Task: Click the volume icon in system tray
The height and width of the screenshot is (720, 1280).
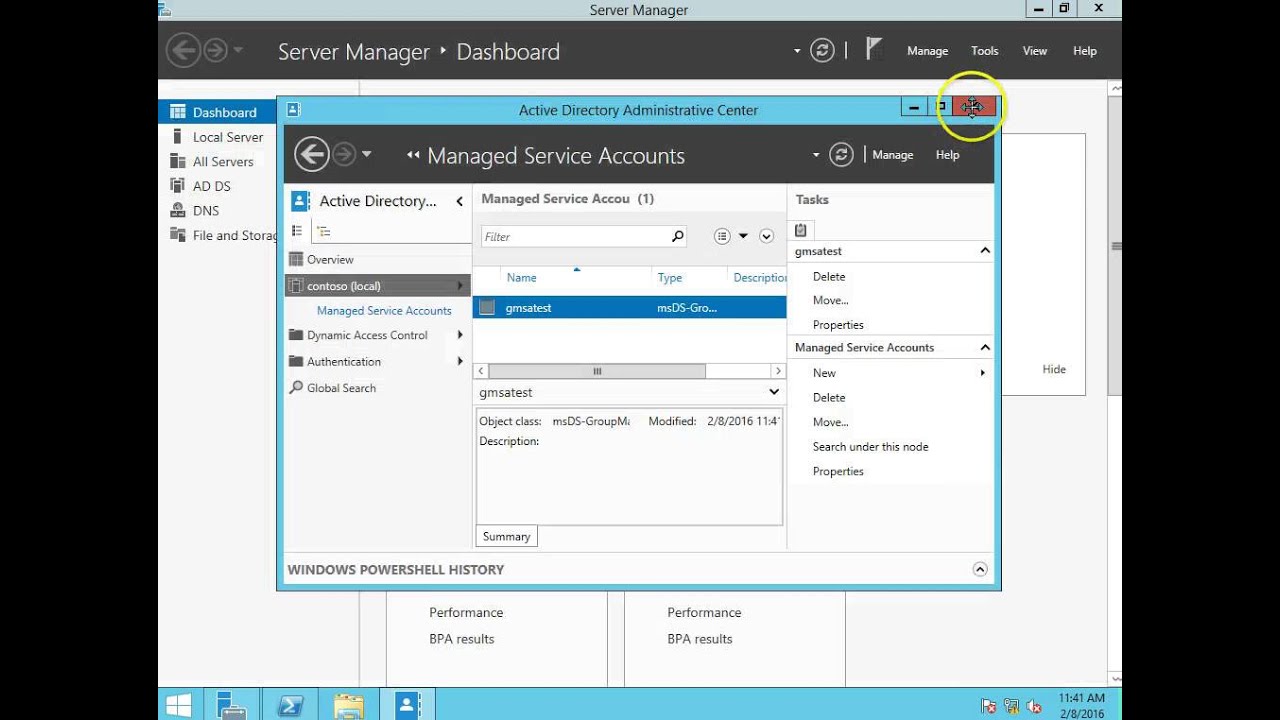Action: click(1033, 706)
